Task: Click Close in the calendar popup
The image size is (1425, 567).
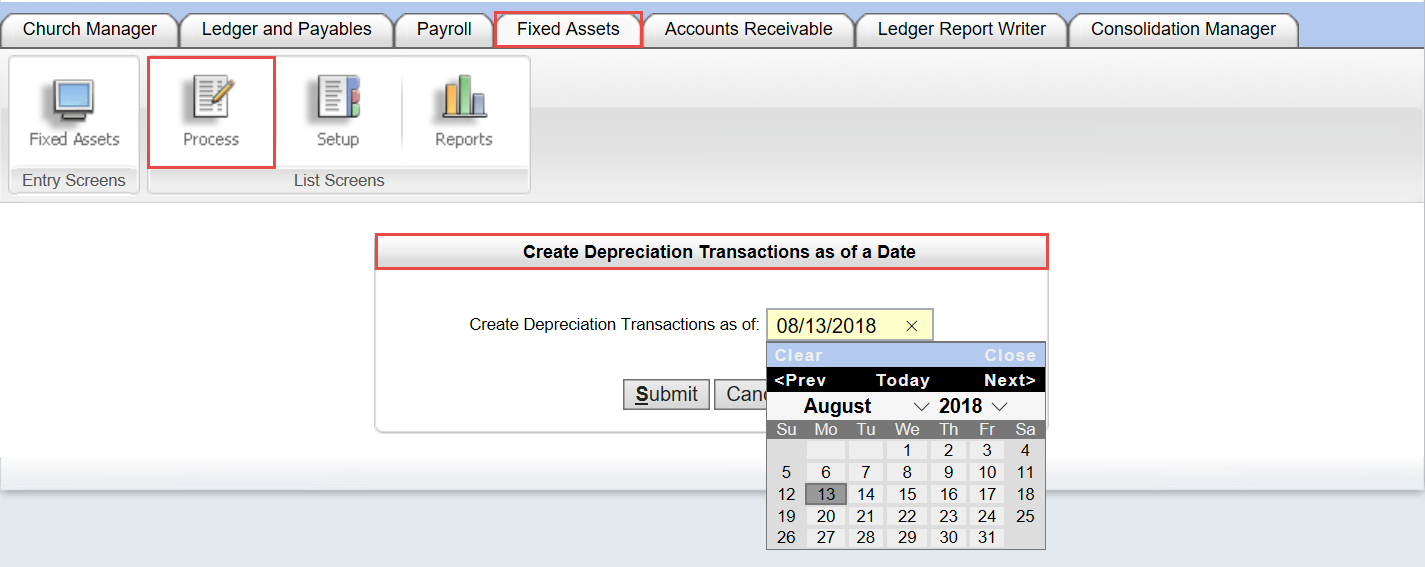Action: [1010, 355]
